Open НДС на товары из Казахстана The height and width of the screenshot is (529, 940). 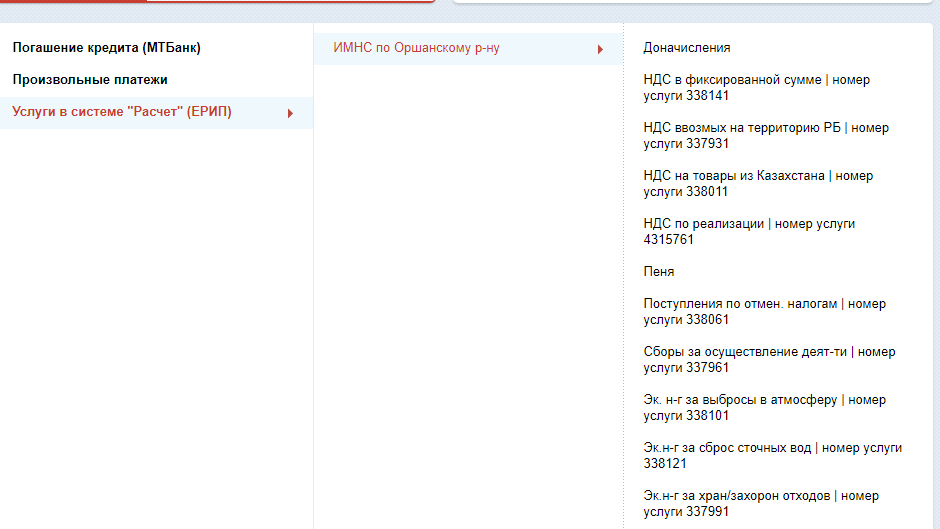coord(758,184)
